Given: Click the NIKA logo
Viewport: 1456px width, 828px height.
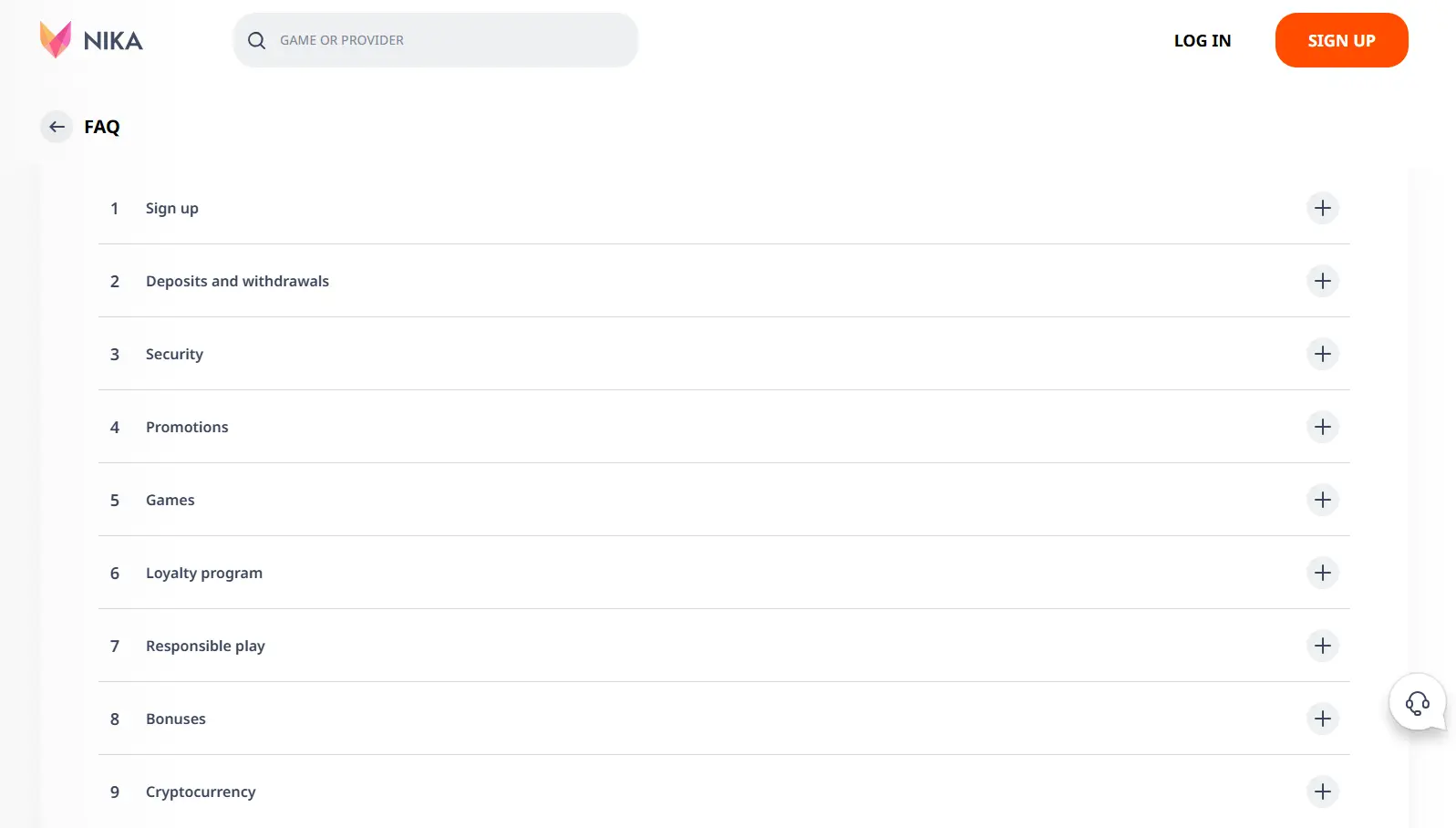Looking at the screenshot, I should [91, 40].
